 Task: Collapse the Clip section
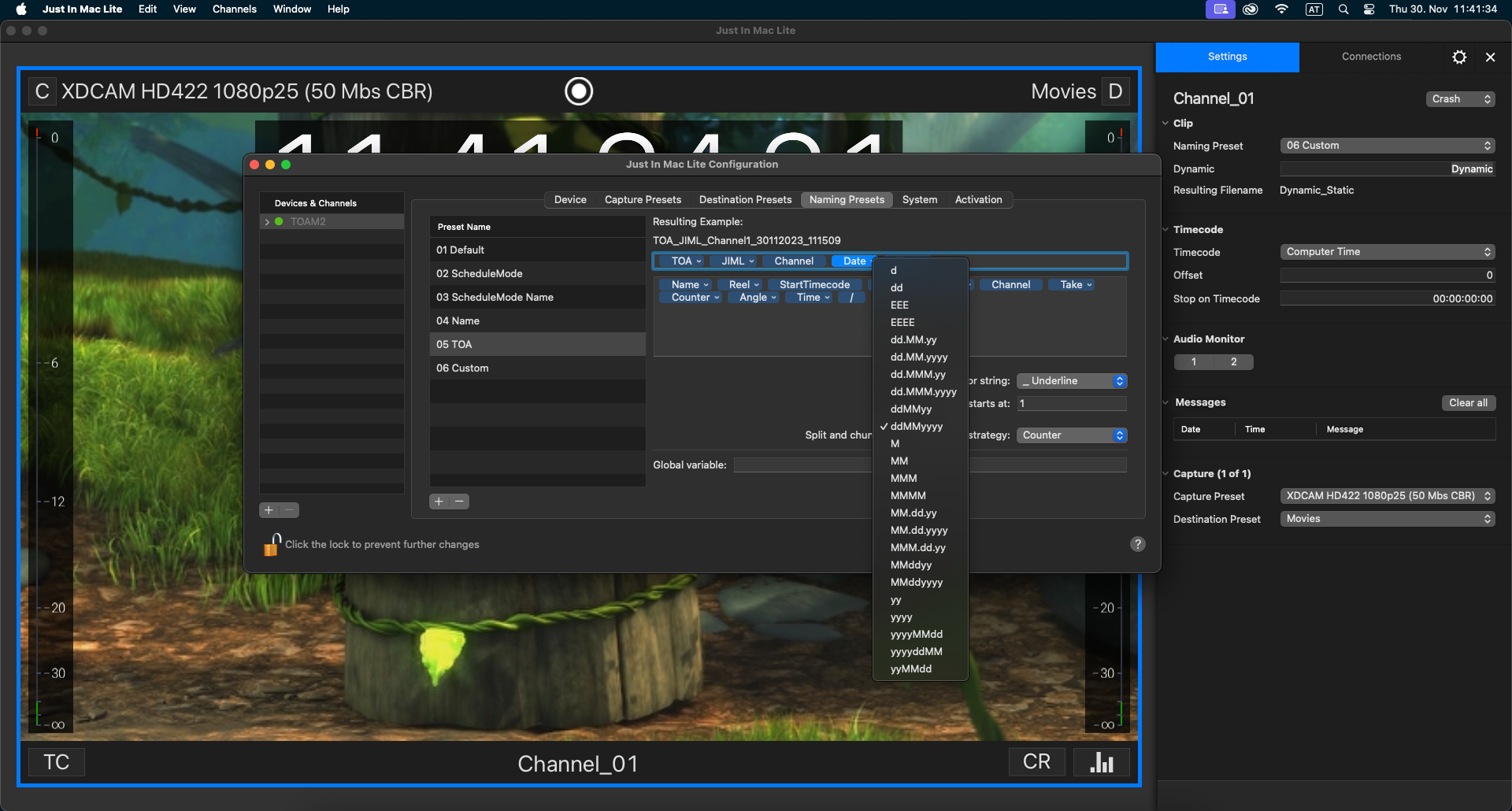tap(1165, 124)
